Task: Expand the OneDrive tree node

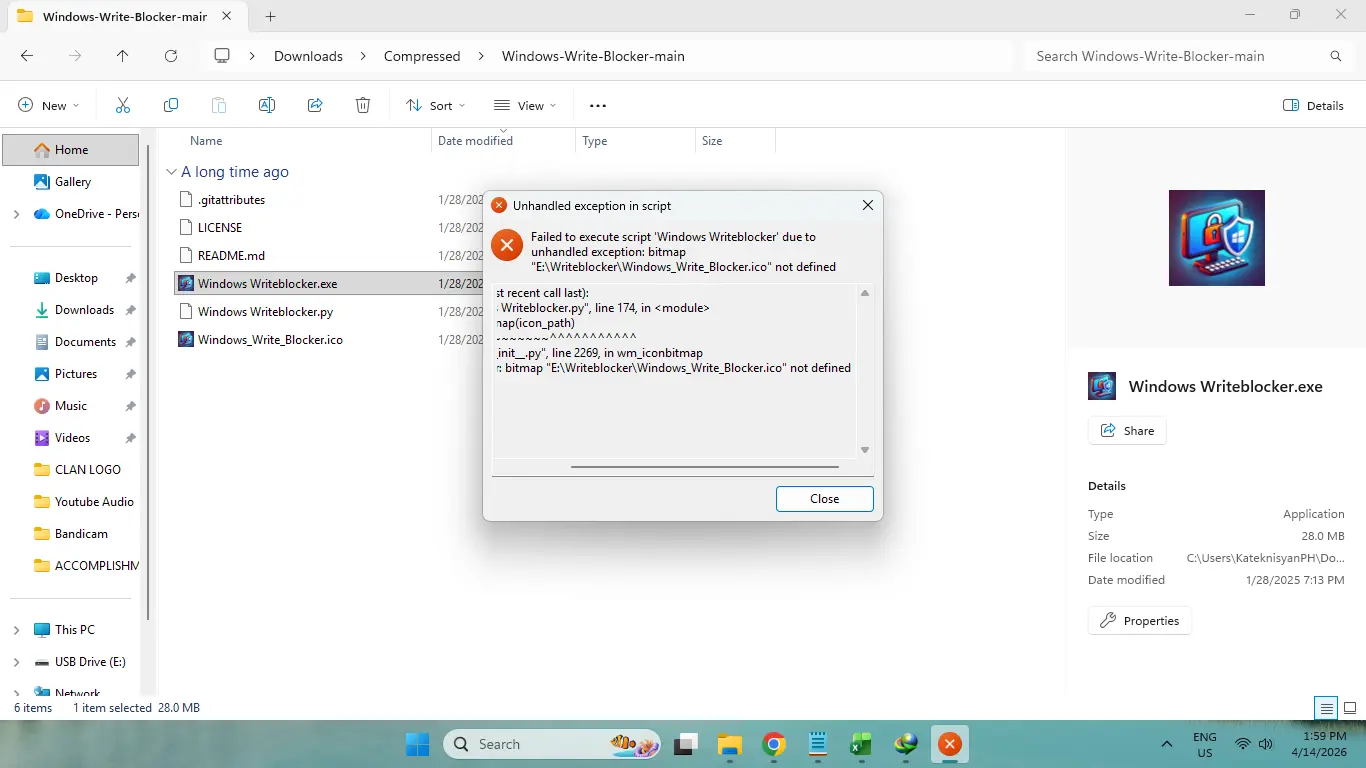Action: 16,214
